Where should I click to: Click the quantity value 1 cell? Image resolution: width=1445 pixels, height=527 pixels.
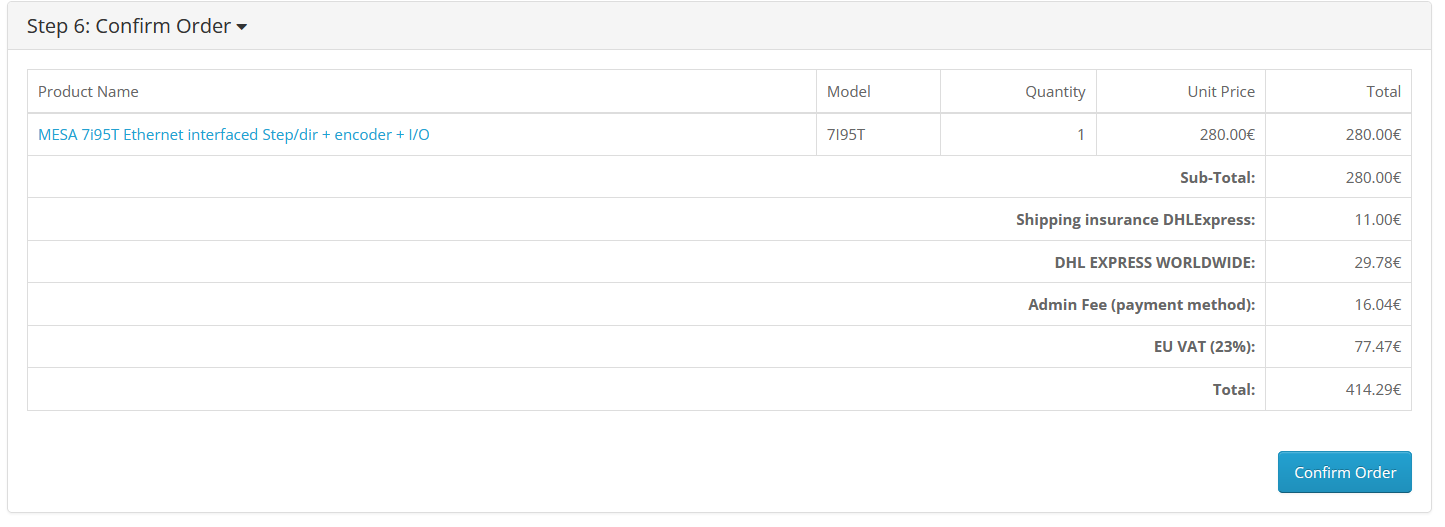click(x=1080, y=134)
